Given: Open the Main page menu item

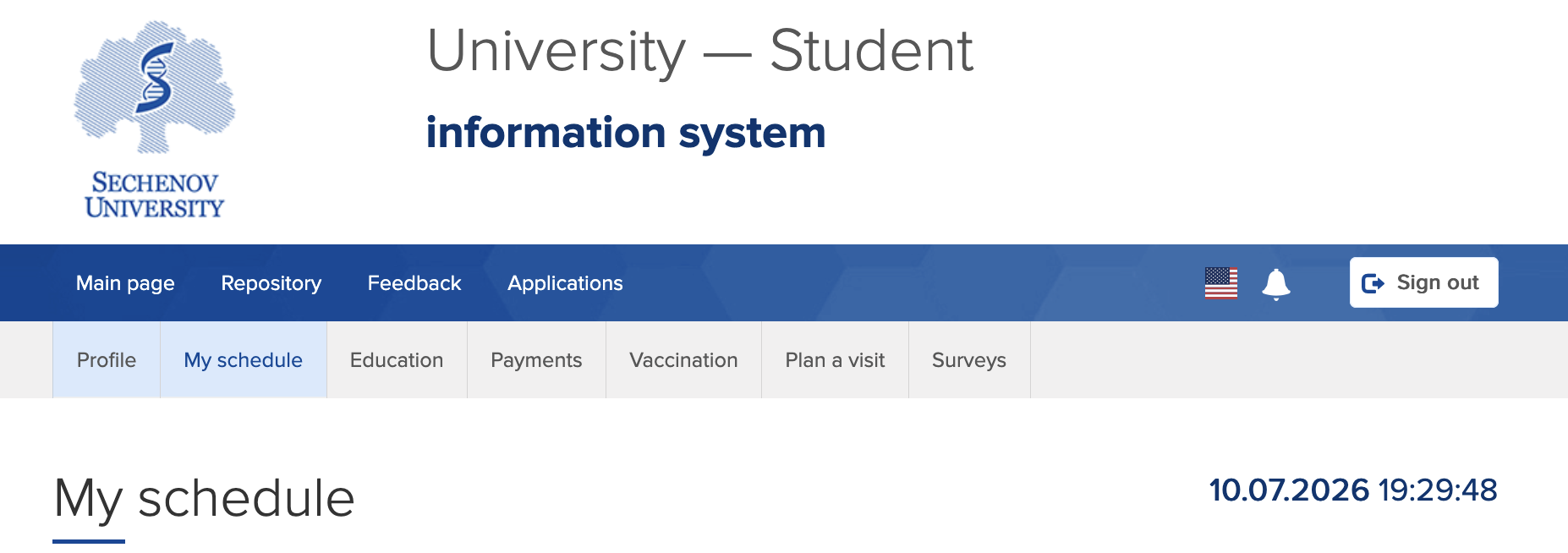Looking at the screenshot, I should pyautogui.click(x=125, y=283).
